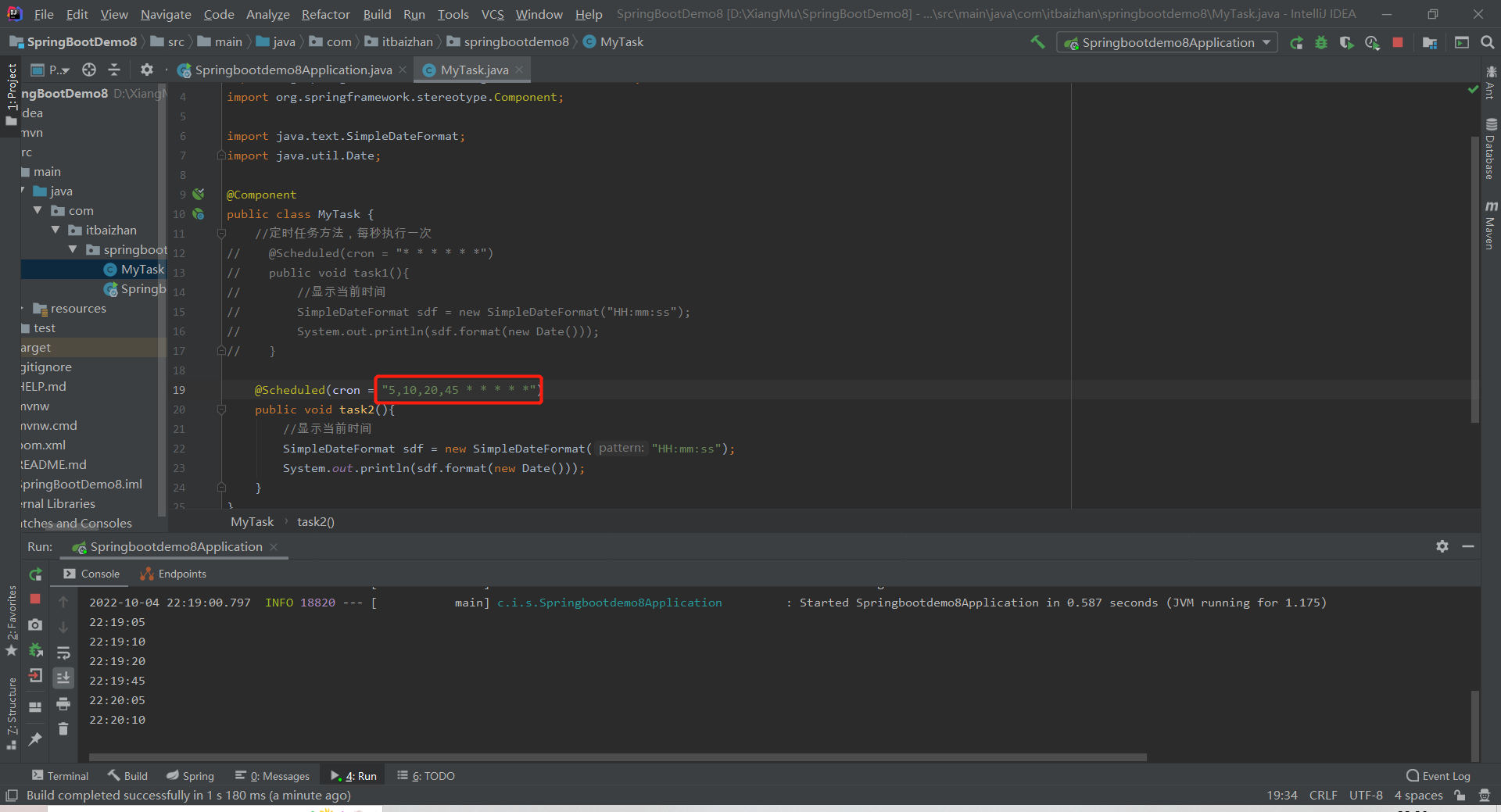Open the Terminal tool window
This screenshot has width=1501, height=812.
click(60, 775)
